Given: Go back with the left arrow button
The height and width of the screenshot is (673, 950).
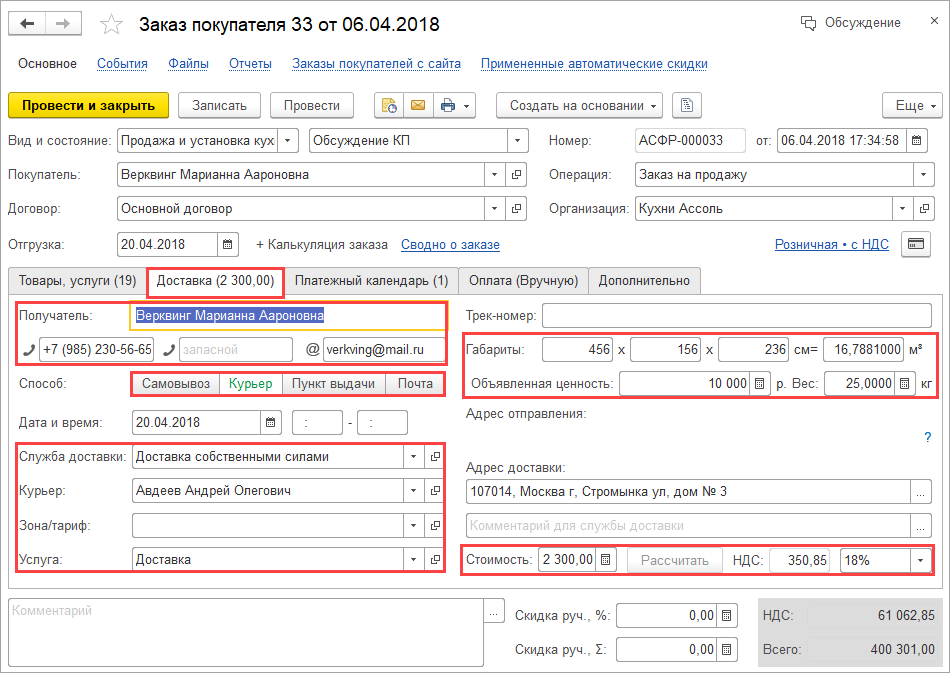Looking at the screenshot, I should (x=27, y=24).
